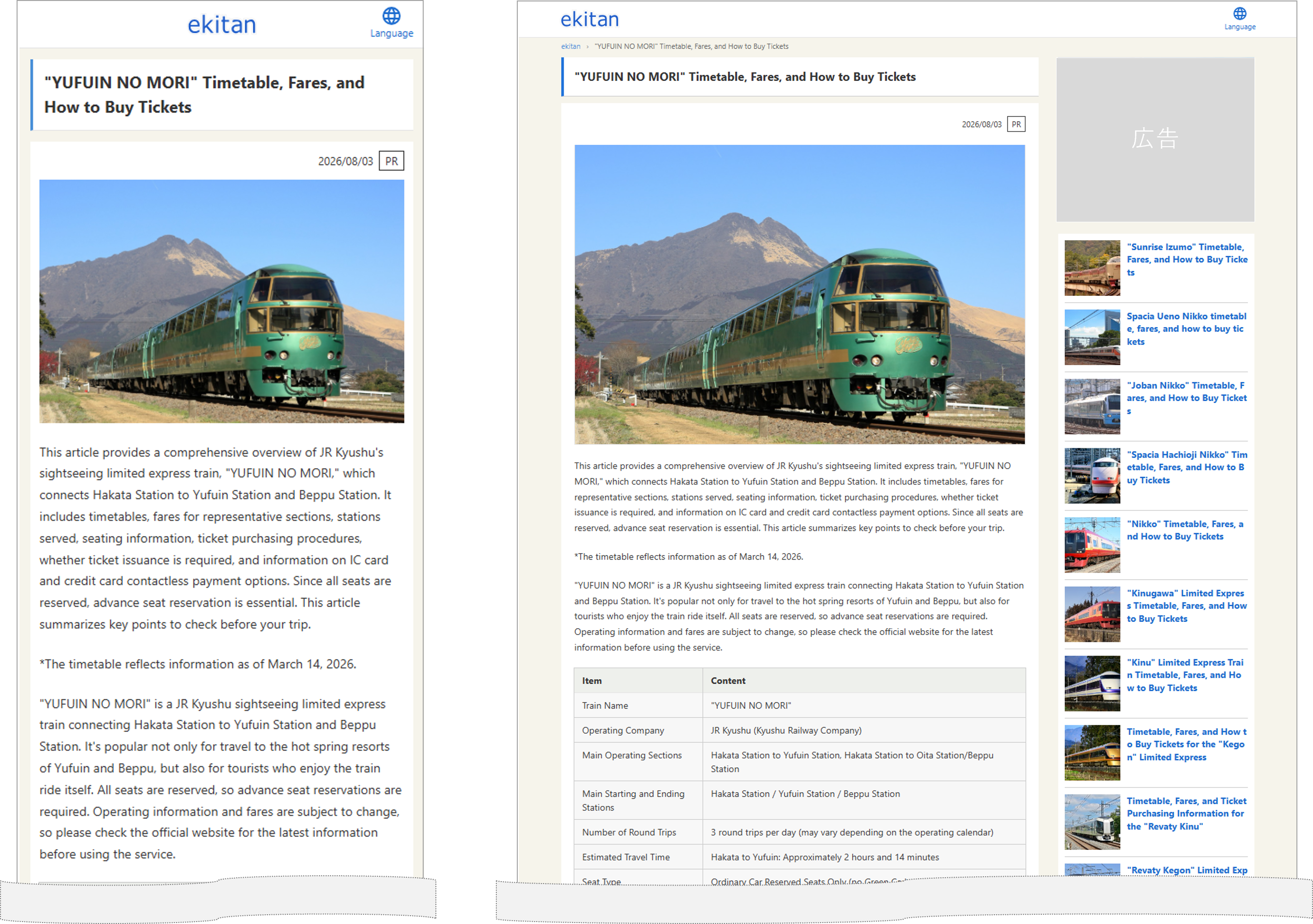Open the "Nikko" red train thumbnail
The image size is (1313, 924).
pos(1092,545)
